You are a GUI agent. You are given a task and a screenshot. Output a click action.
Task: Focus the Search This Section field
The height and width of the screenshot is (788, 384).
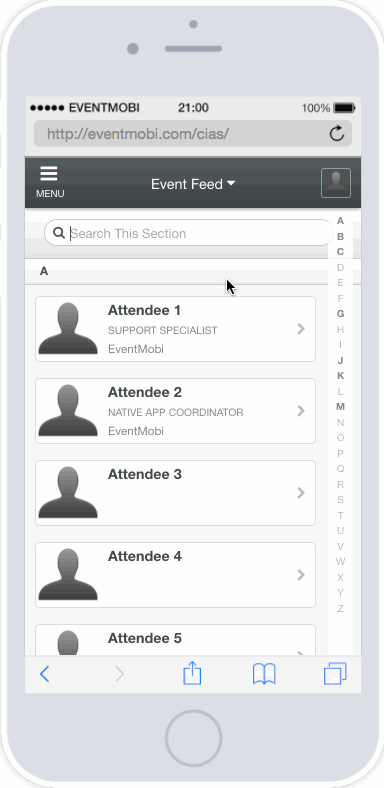tap(188, 233)
